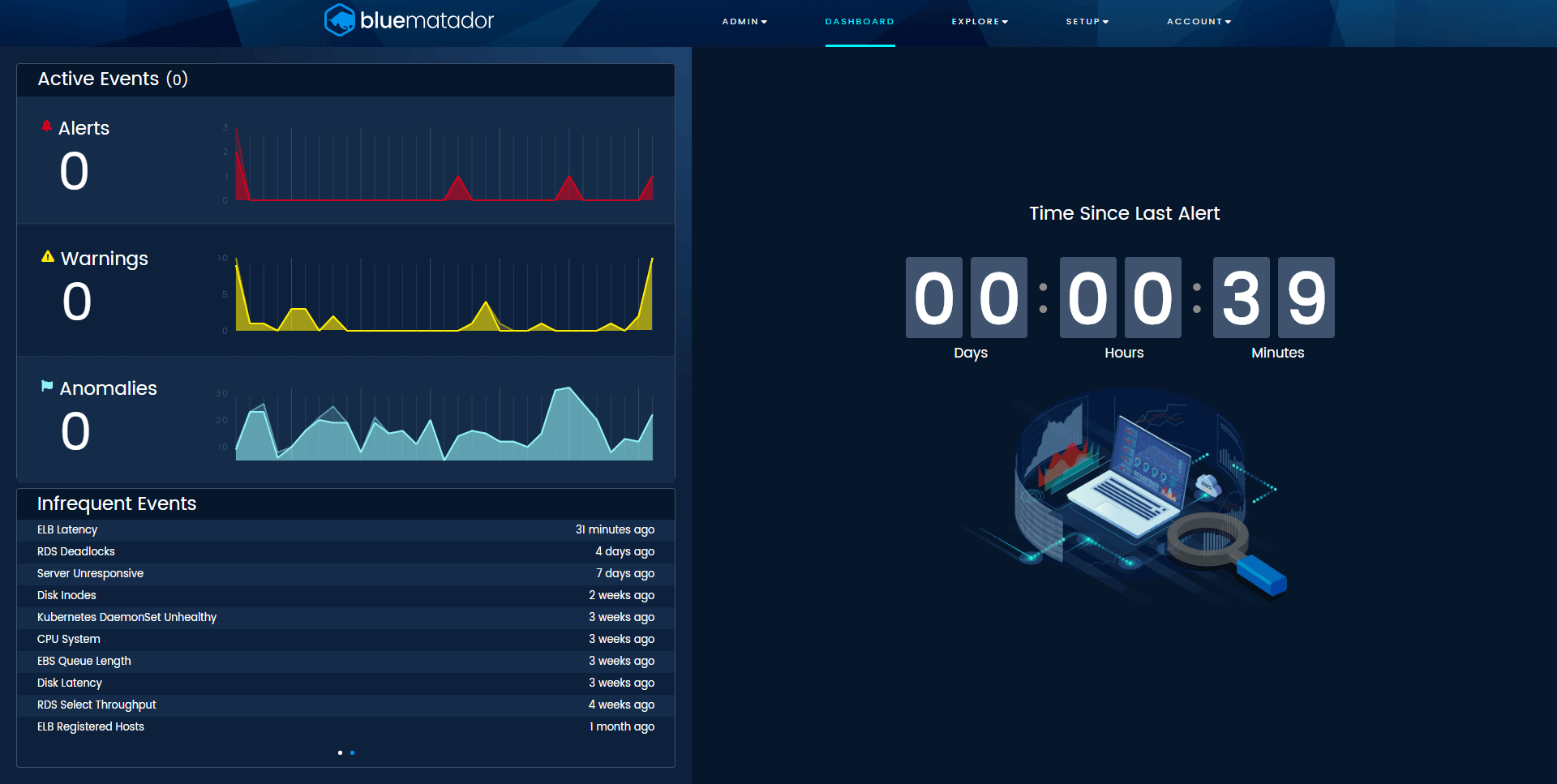This screenshot has width=1557, height=784.
Task: Open the ADMIN dropdown menu
Action: (x=744, y=22)
